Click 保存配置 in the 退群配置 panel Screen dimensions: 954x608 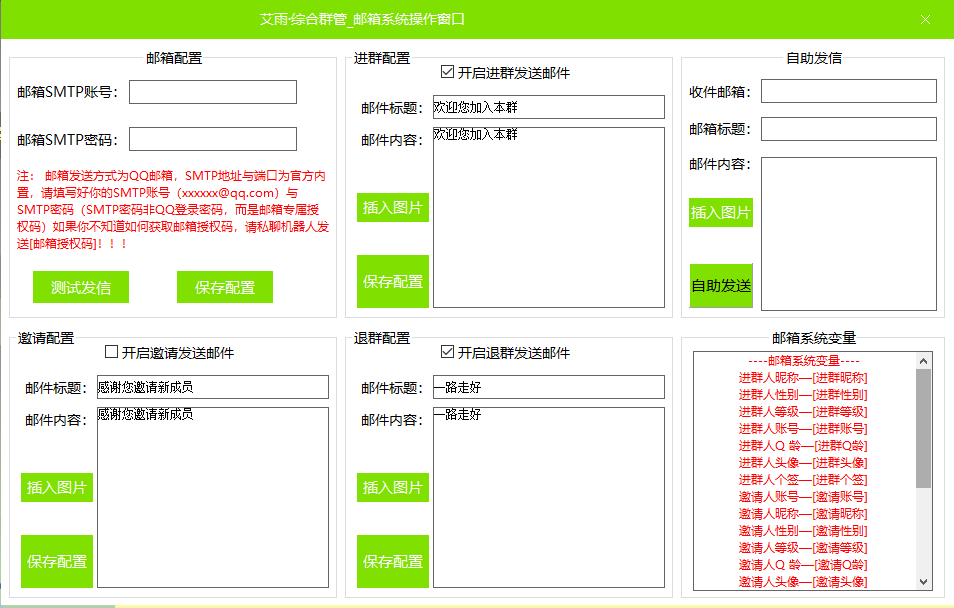click(393, 561)
